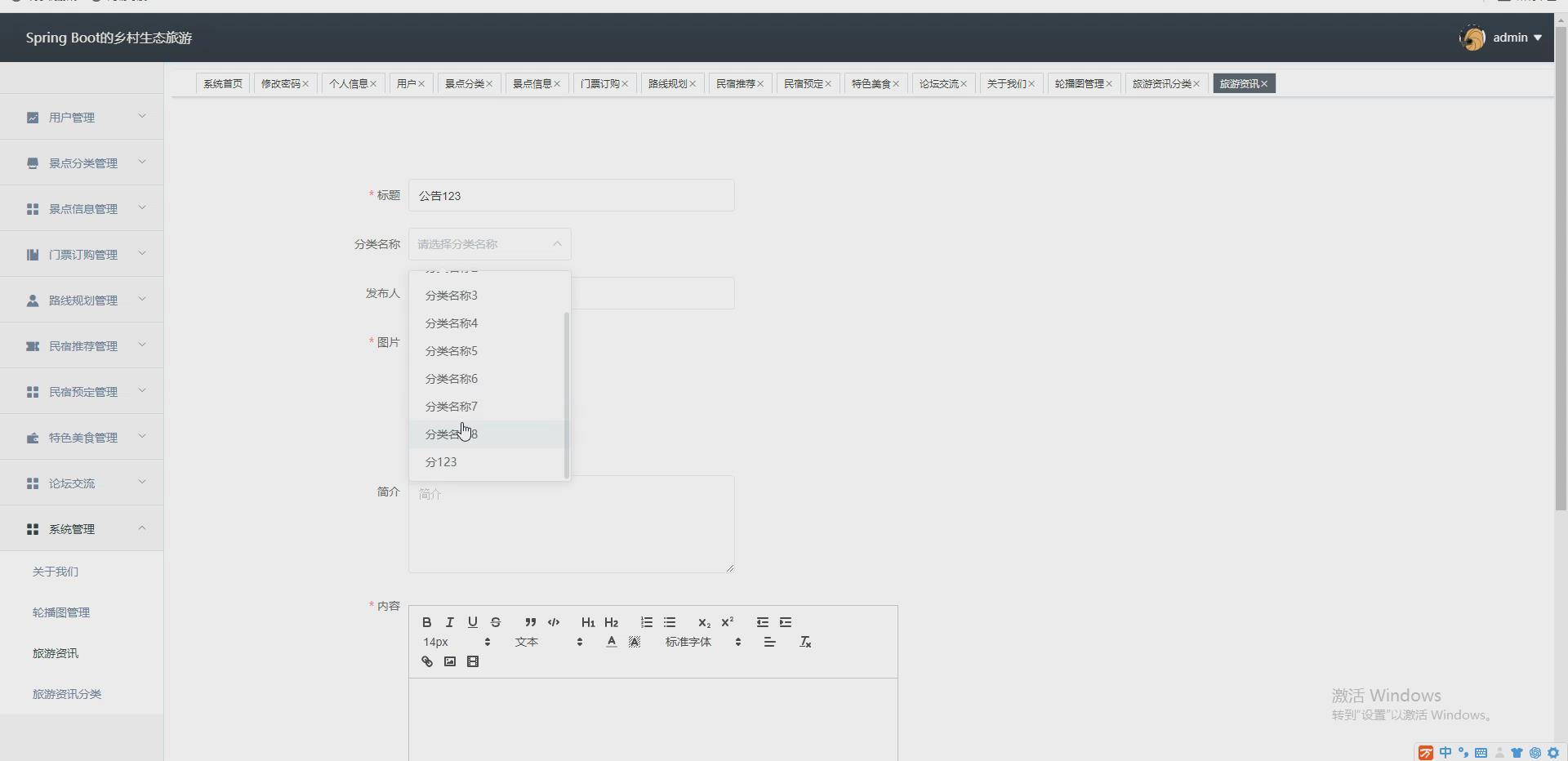Expand the 用户管理 sidebar section
The image size is (1568, 761).
tap(82, 117)
